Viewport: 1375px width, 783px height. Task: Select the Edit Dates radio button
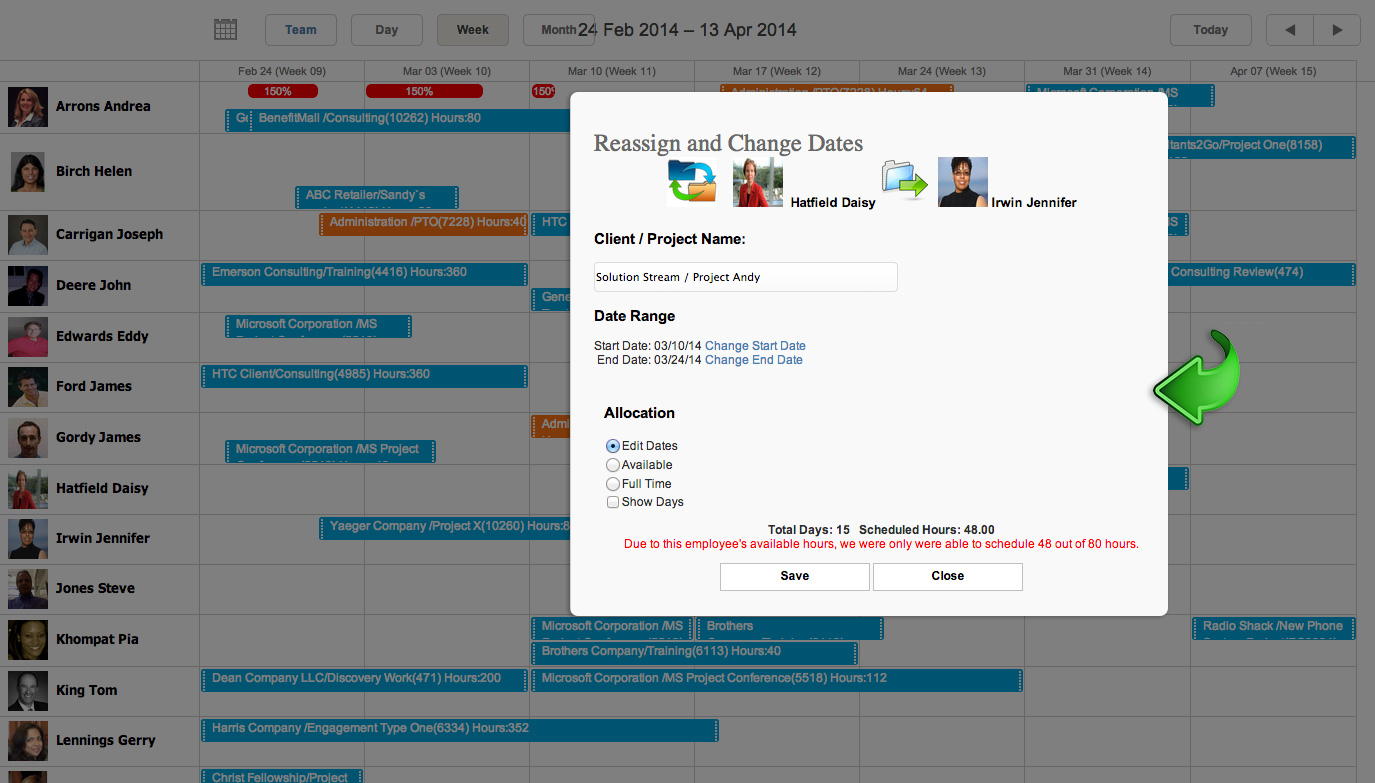(x=613, y=446)
